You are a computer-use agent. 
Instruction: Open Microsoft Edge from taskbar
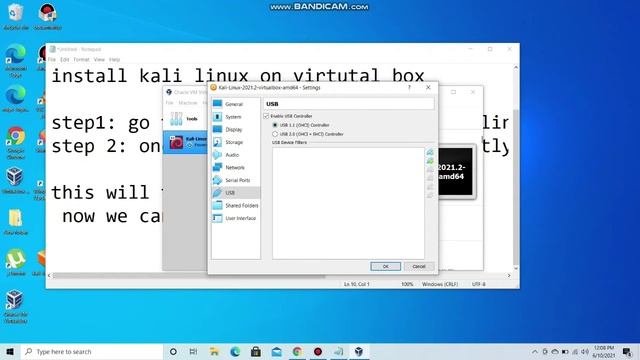(x=235, y=351)
